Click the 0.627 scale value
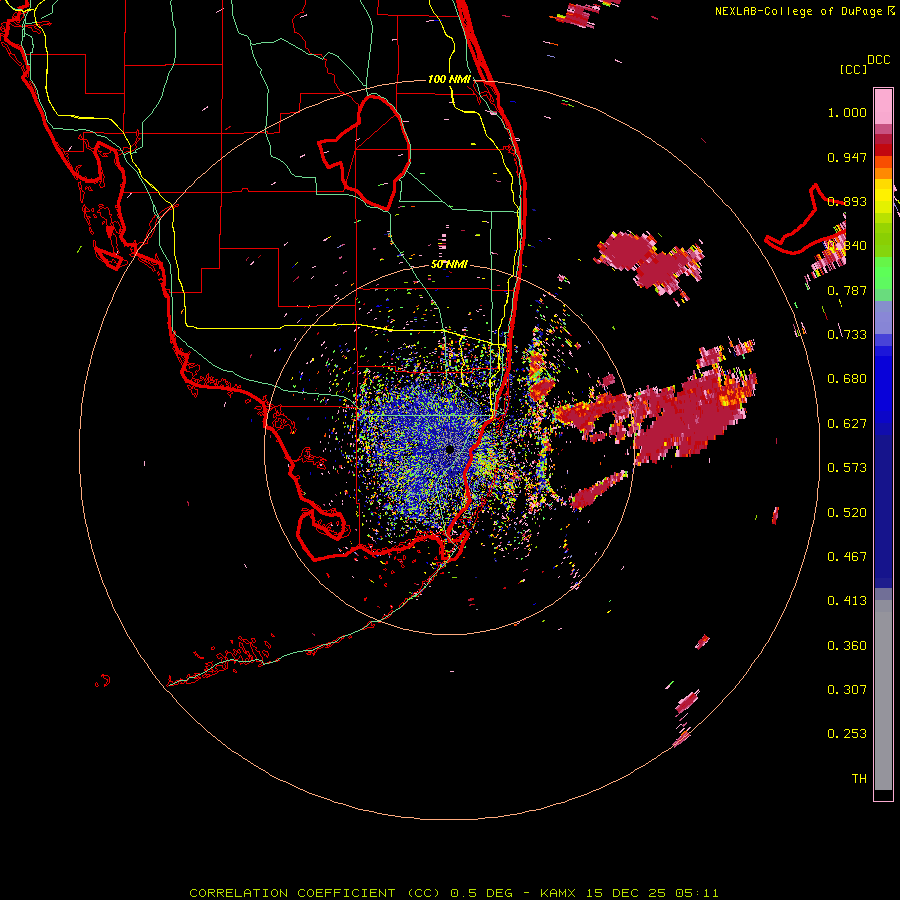This screenshot has width=900, height=900. point(847,424)
